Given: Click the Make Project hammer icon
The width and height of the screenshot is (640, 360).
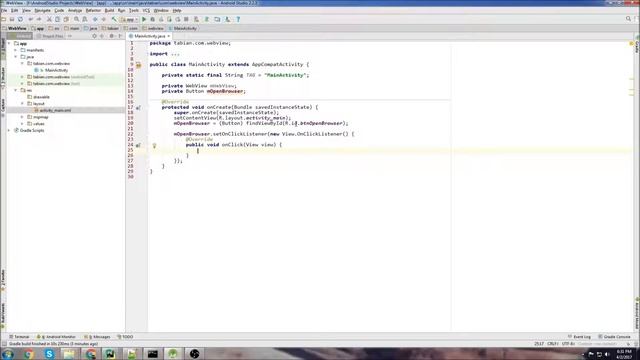Looking at the screenshot, I should 114,19.
